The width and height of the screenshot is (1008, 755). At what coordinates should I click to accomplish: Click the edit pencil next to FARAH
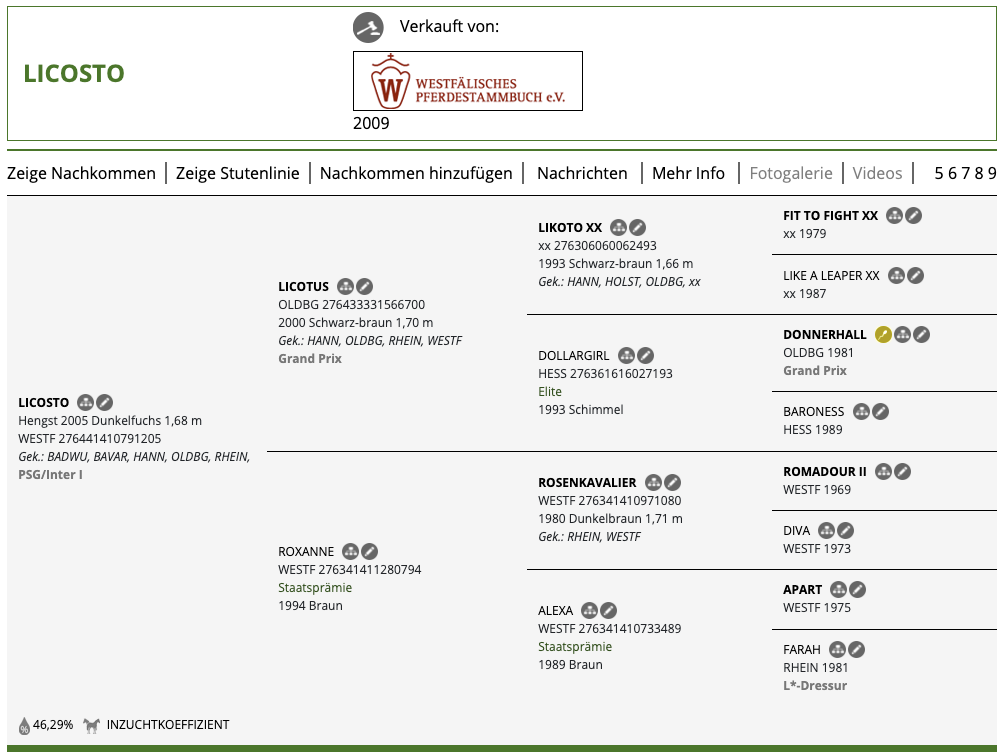click(856, 650)
